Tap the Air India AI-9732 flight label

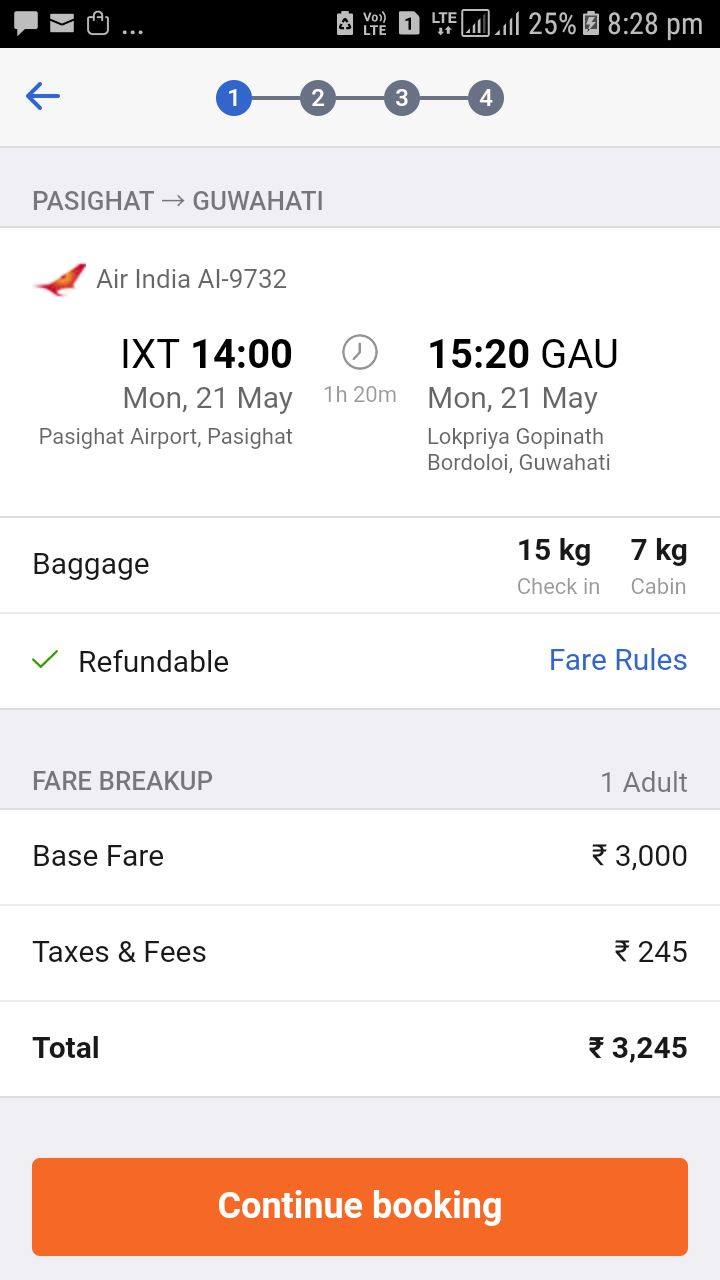pyautogui.click(x=191, y=279)
